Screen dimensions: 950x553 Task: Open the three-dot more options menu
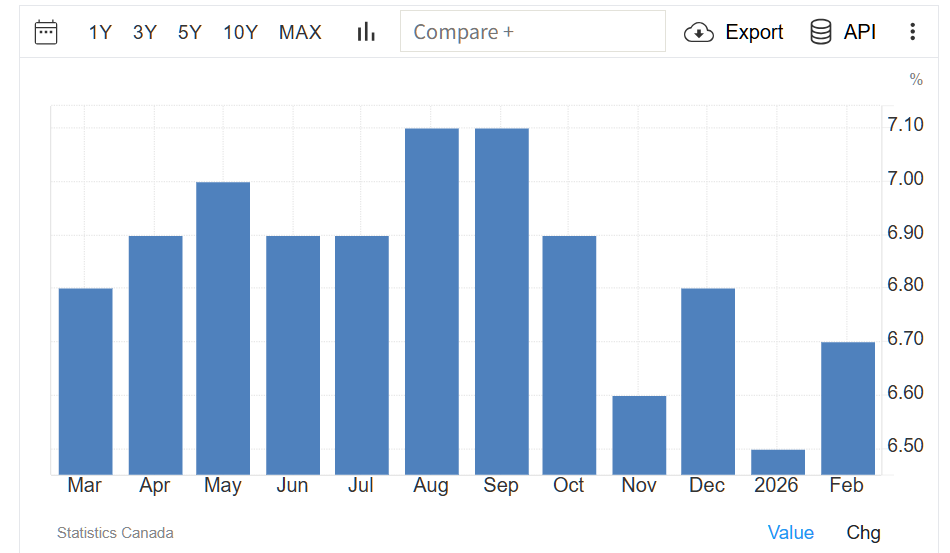pos(912,32)
